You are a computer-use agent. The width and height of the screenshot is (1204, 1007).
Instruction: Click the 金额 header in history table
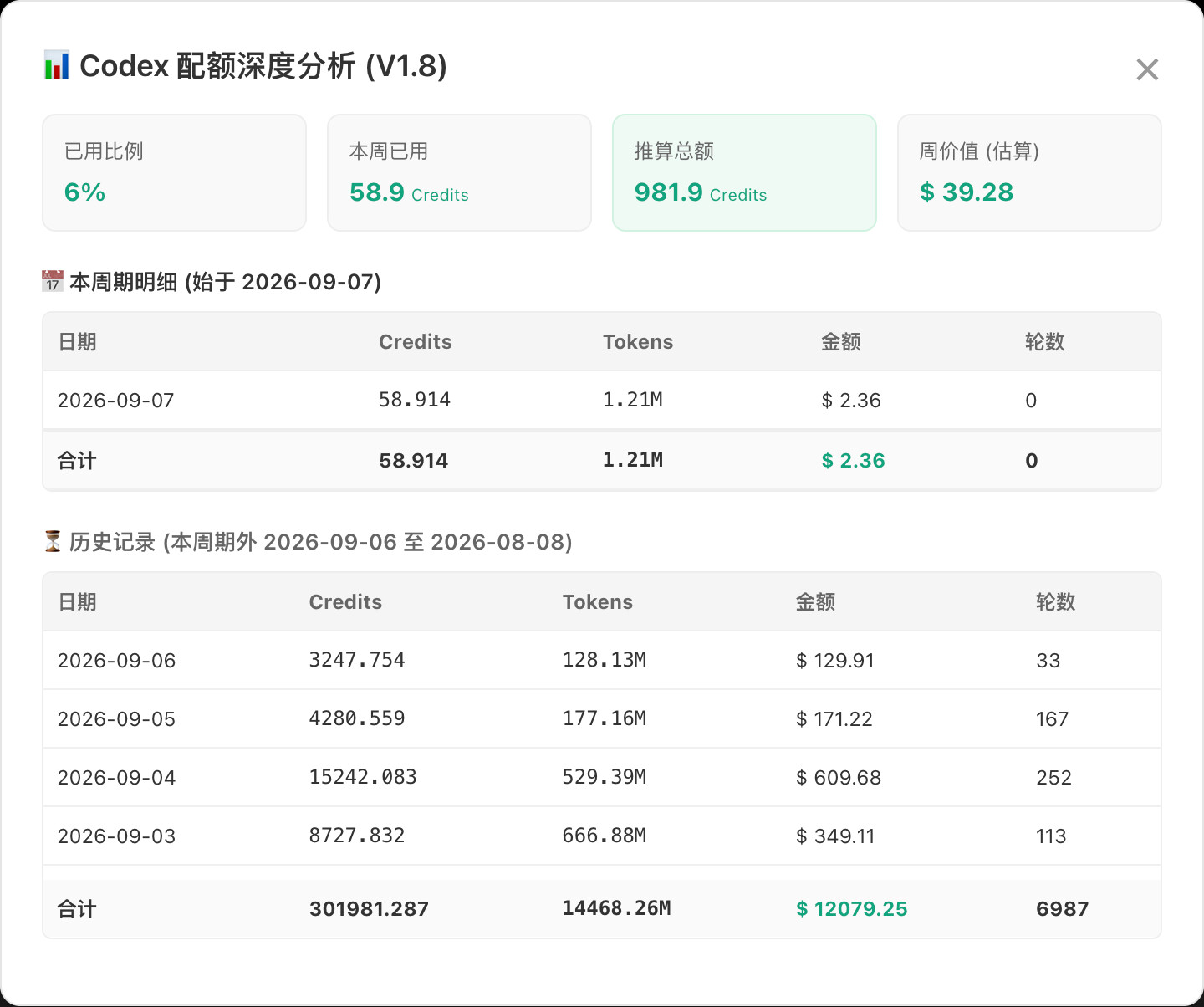coord(815,601)
